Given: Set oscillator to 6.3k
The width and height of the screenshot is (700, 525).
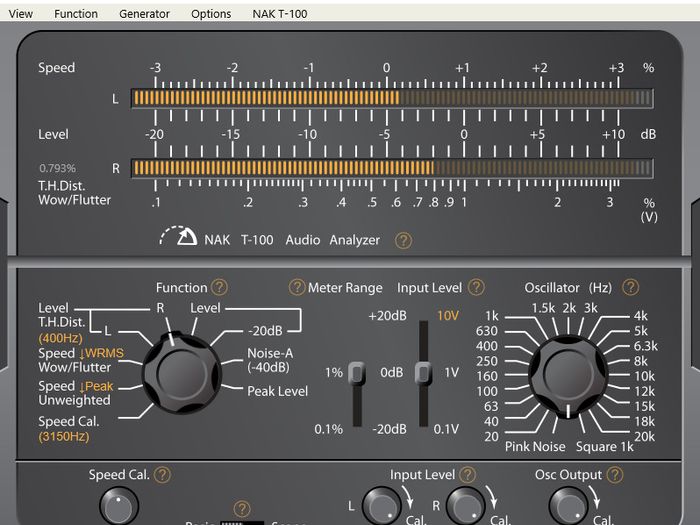Looking at the screenshot, I should click(x=646, y=346).
